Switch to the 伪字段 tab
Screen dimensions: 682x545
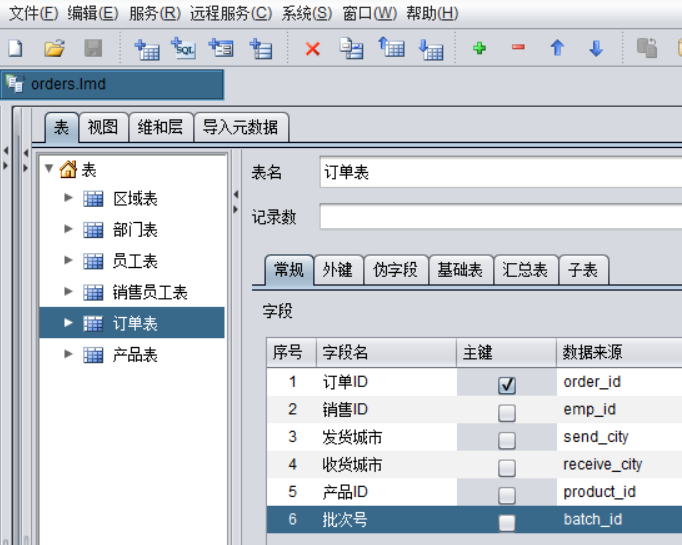point(395,270)
